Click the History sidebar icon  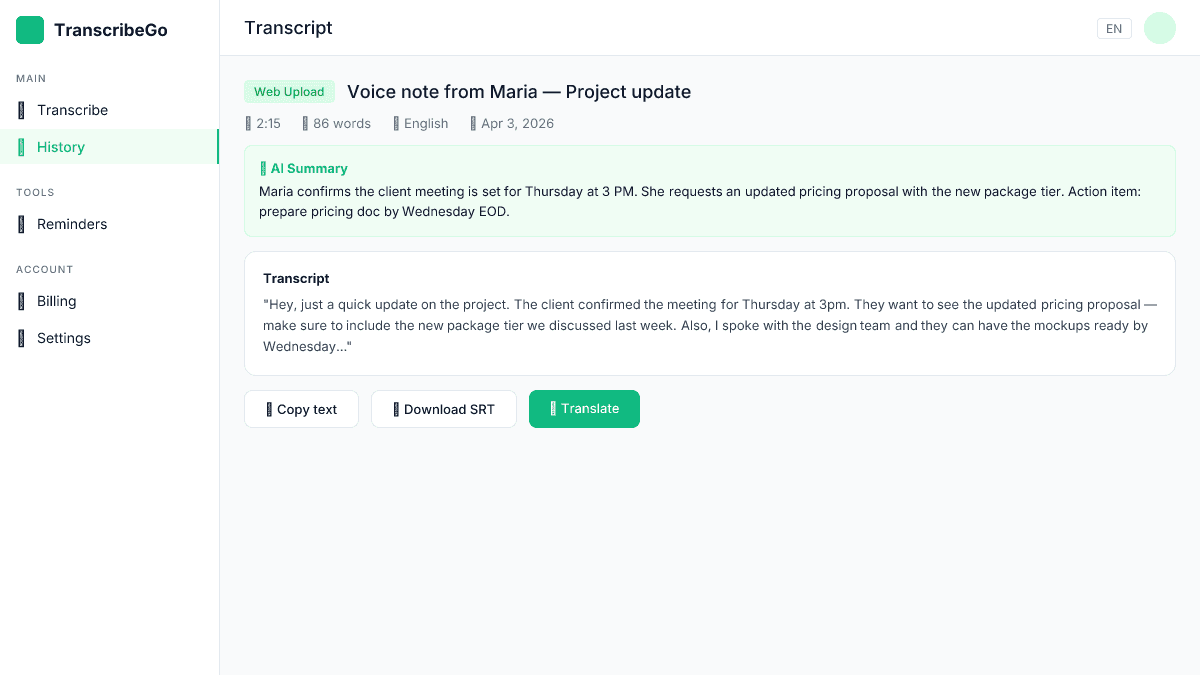(22, 147)
